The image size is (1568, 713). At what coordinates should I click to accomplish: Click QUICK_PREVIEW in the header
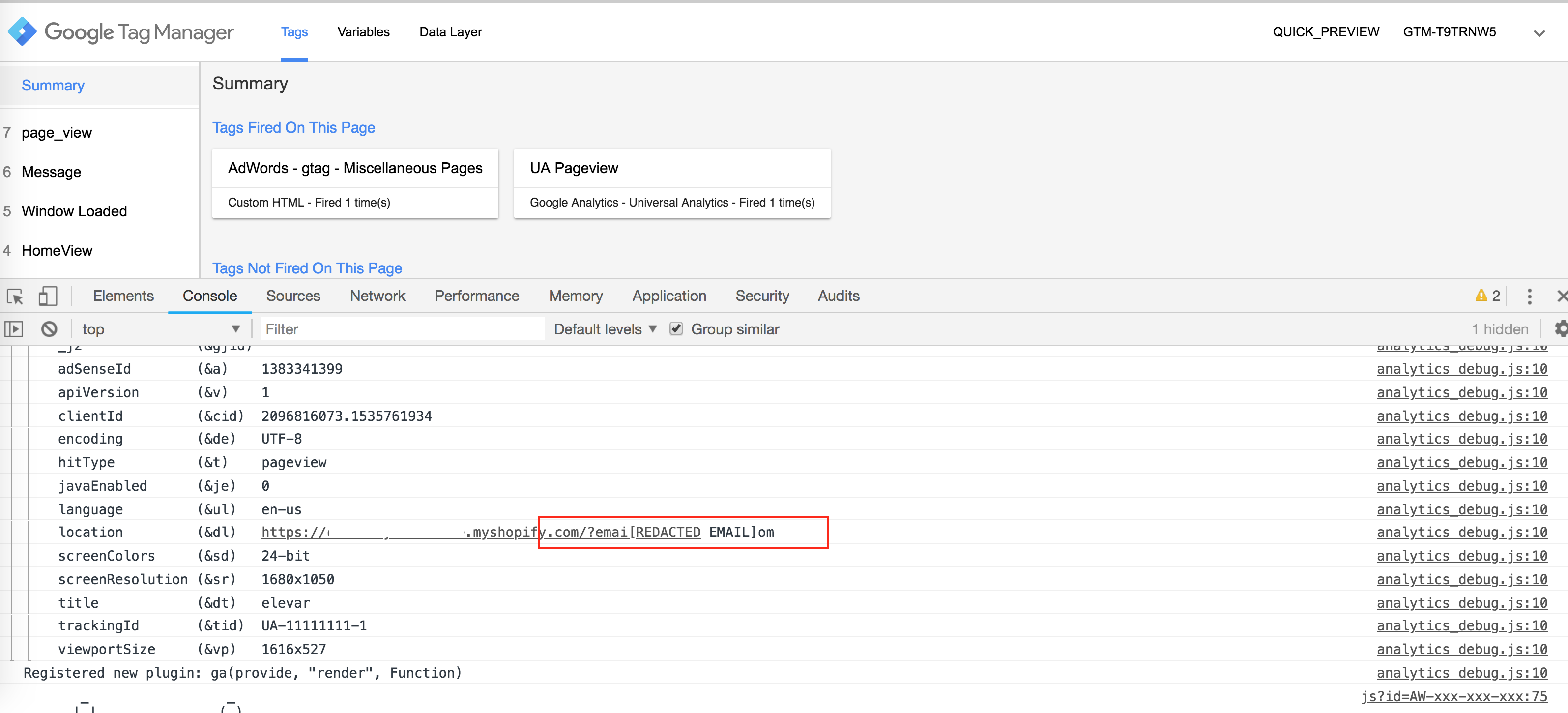point(1326,31)
